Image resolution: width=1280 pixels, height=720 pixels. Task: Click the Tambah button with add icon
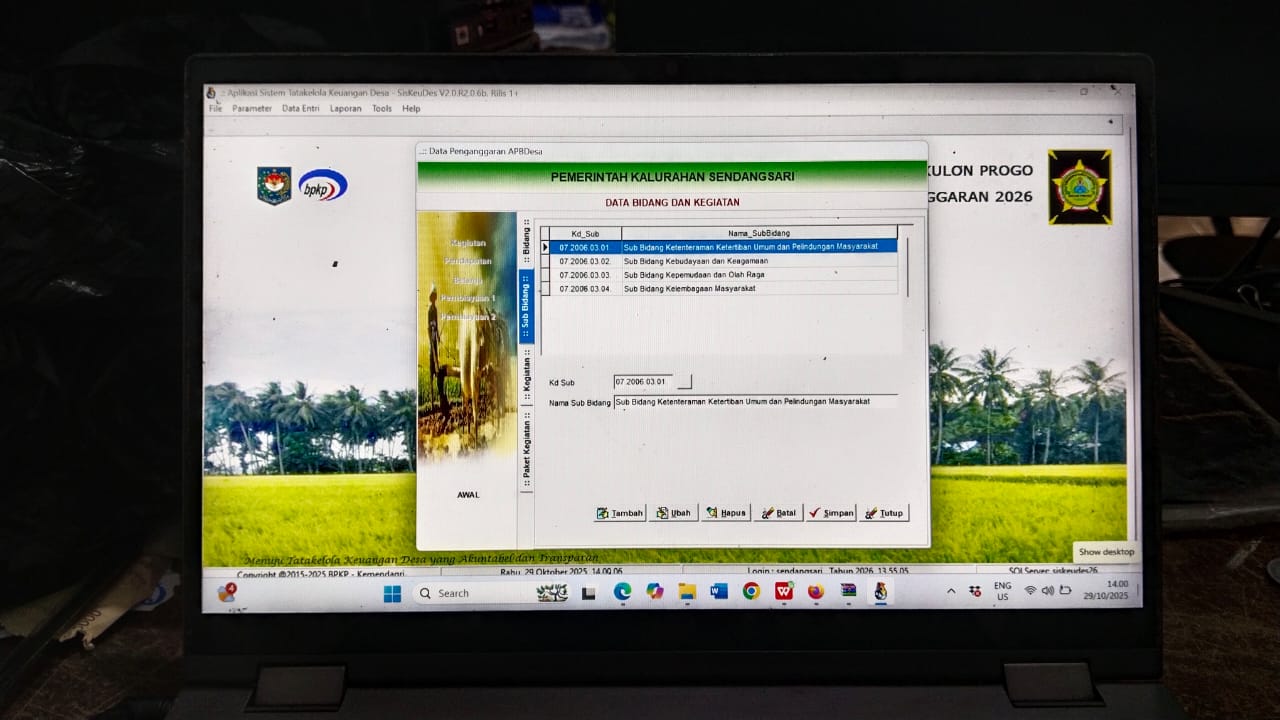tap(620, 513)
